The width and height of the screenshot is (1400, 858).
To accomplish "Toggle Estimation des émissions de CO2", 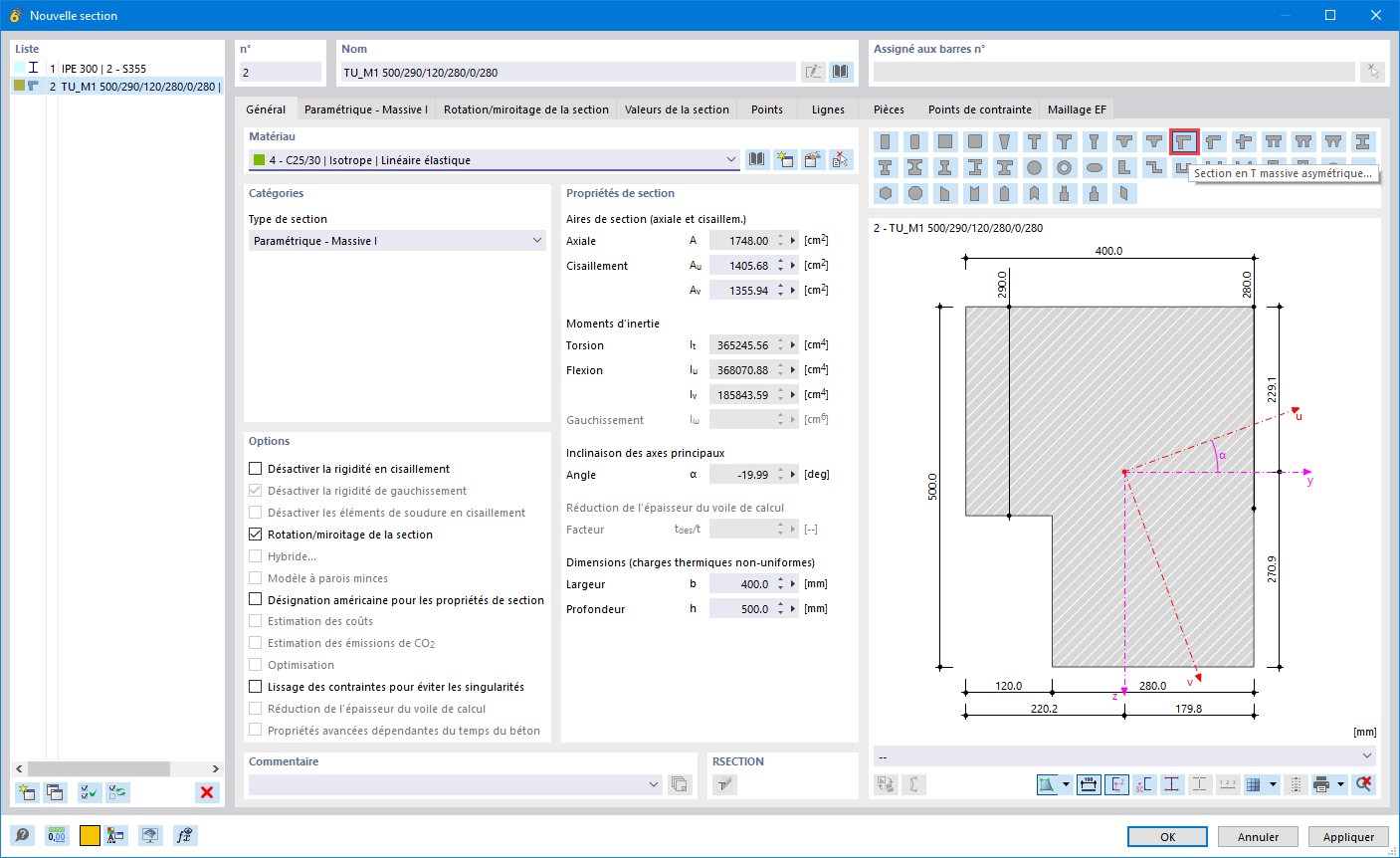I will pos(256,643).
